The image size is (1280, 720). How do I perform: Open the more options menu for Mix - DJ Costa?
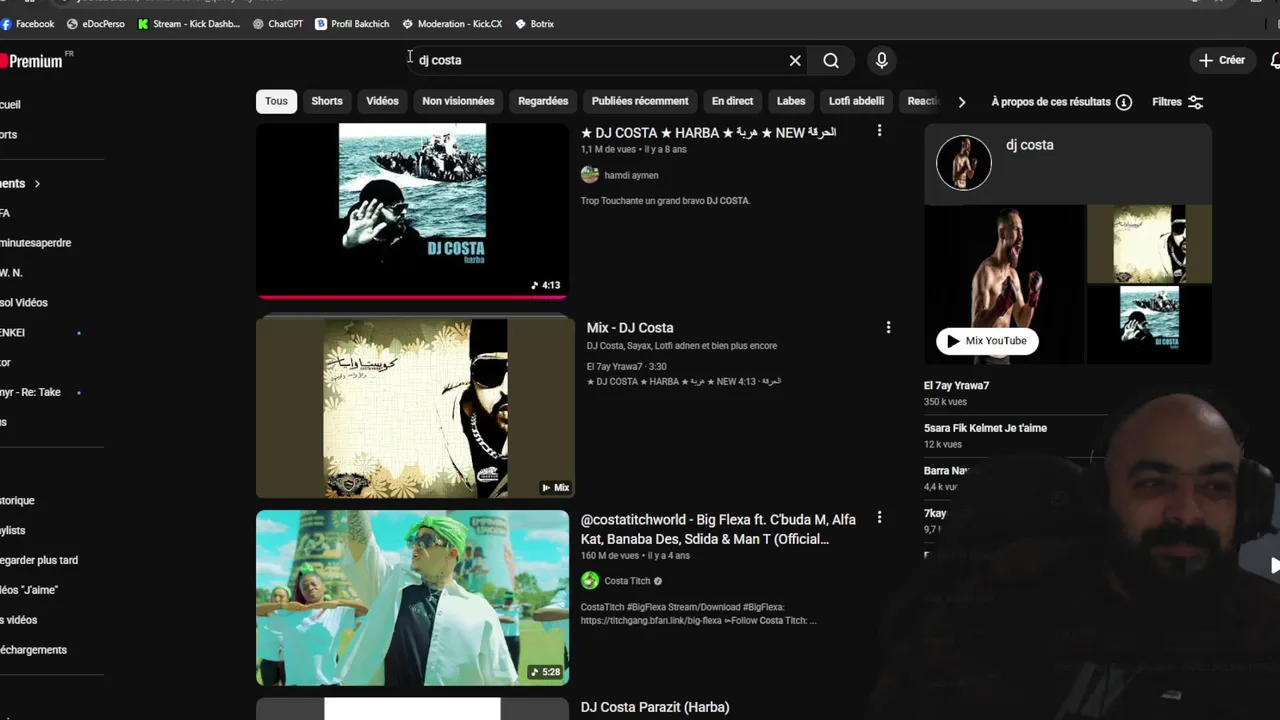888,327
